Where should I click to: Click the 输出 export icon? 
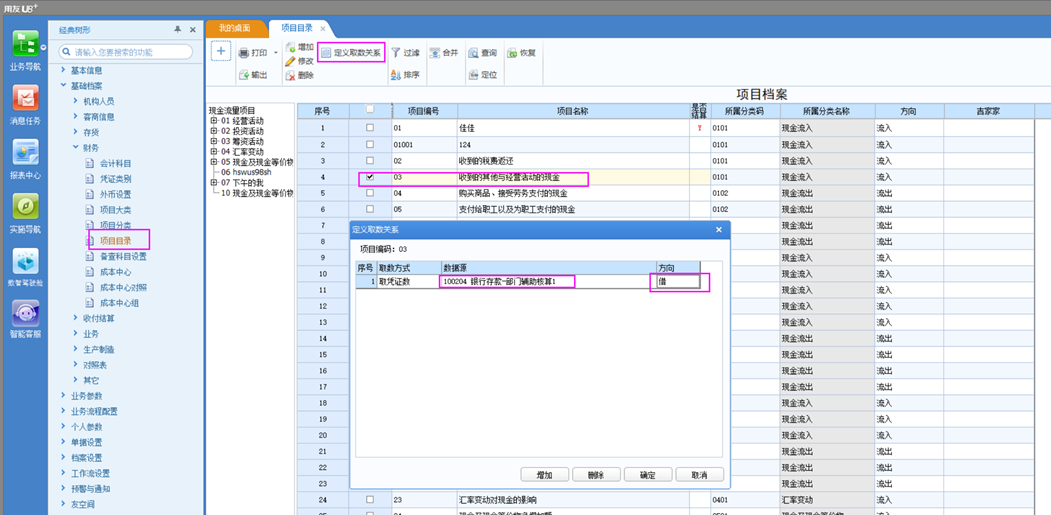[244, 76]
